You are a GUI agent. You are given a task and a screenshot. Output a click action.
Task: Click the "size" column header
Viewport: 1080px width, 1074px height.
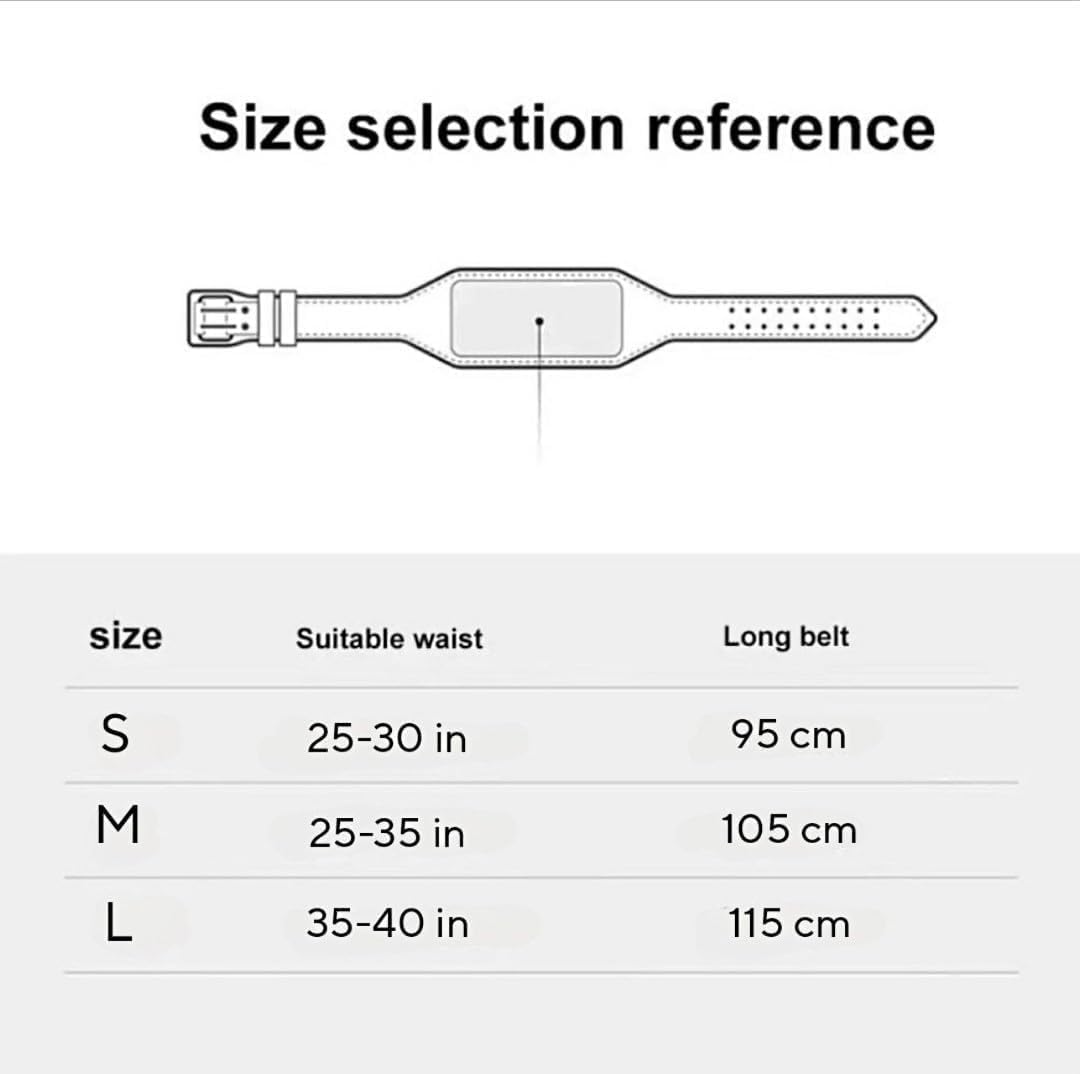(125, 636)
